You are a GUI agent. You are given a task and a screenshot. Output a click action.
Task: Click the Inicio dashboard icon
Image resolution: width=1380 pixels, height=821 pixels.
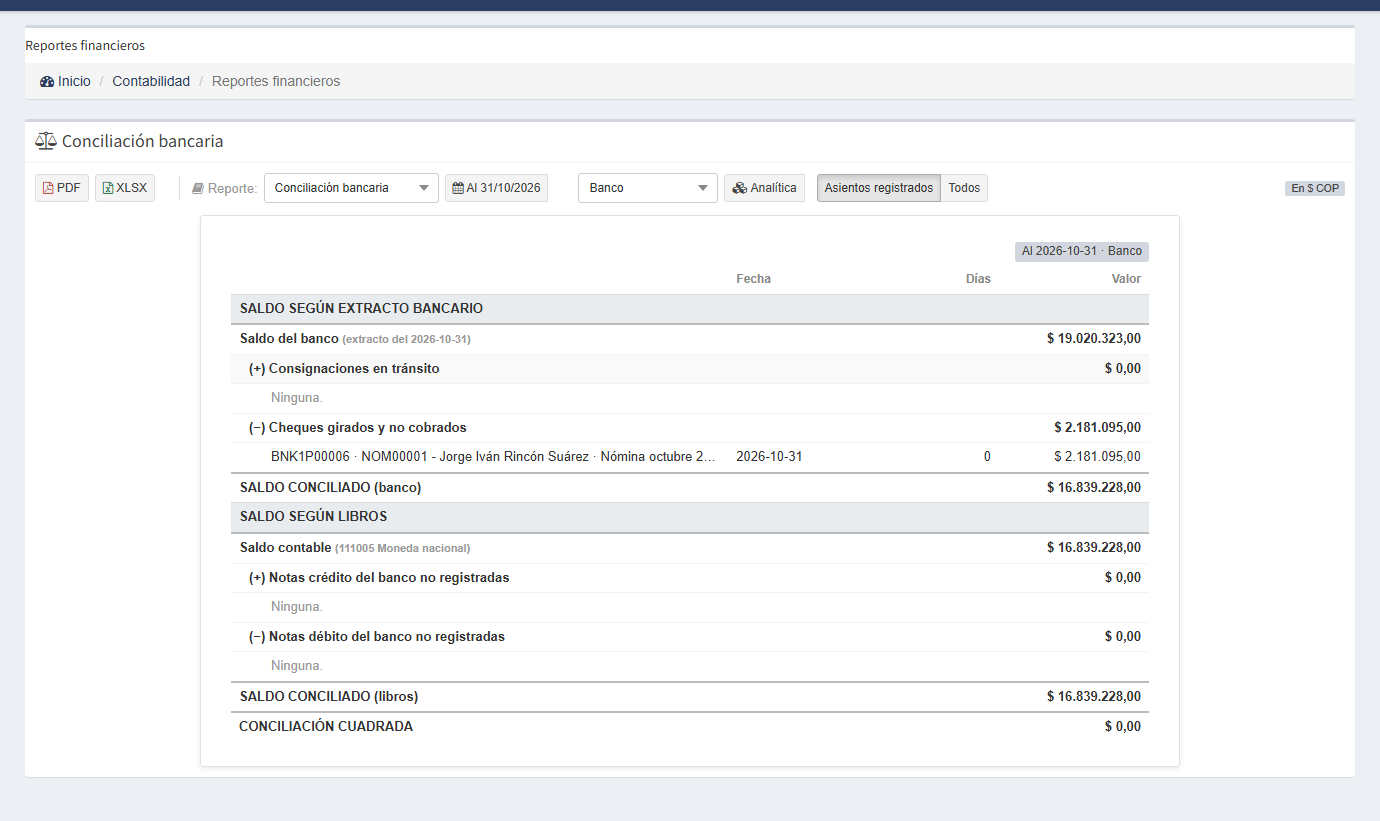[x=47, y=82]
